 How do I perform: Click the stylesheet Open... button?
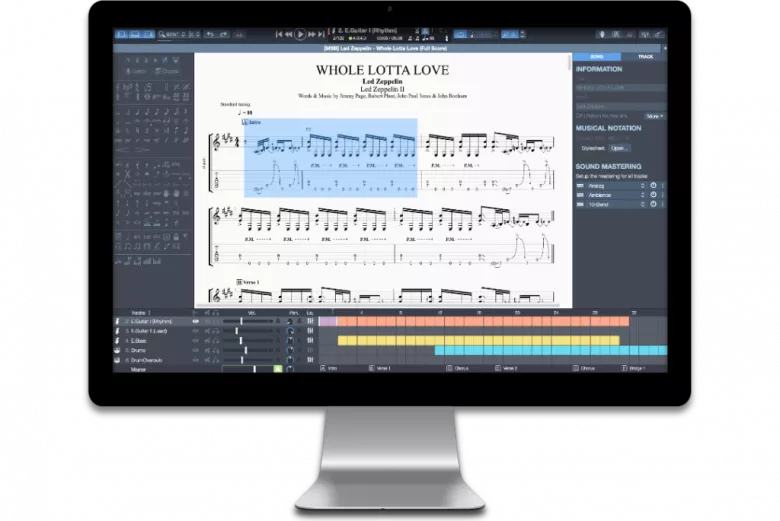point(620,148)
